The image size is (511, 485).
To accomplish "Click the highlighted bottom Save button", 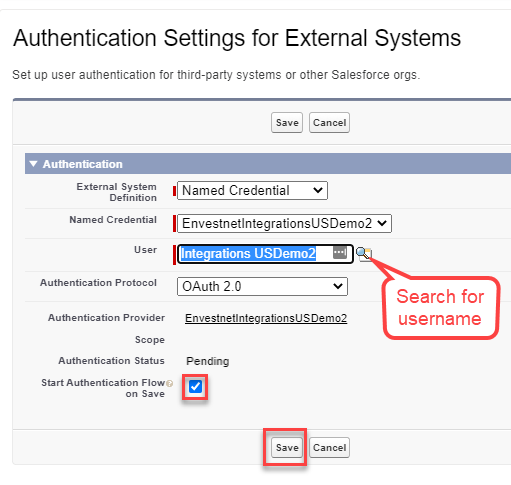I will pos(287,447).
